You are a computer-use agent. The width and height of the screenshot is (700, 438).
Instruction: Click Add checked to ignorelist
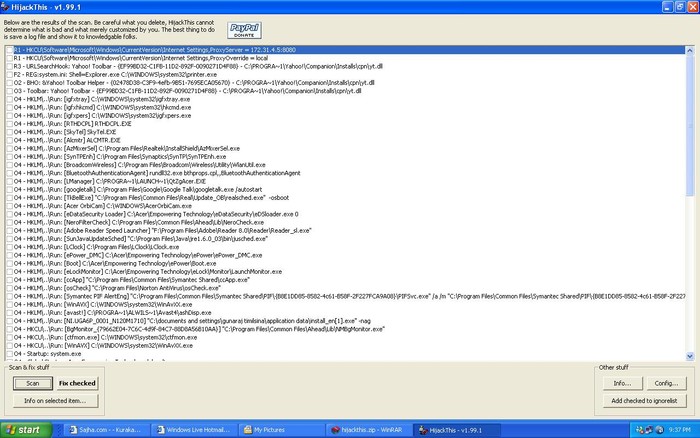pos(643,401)
